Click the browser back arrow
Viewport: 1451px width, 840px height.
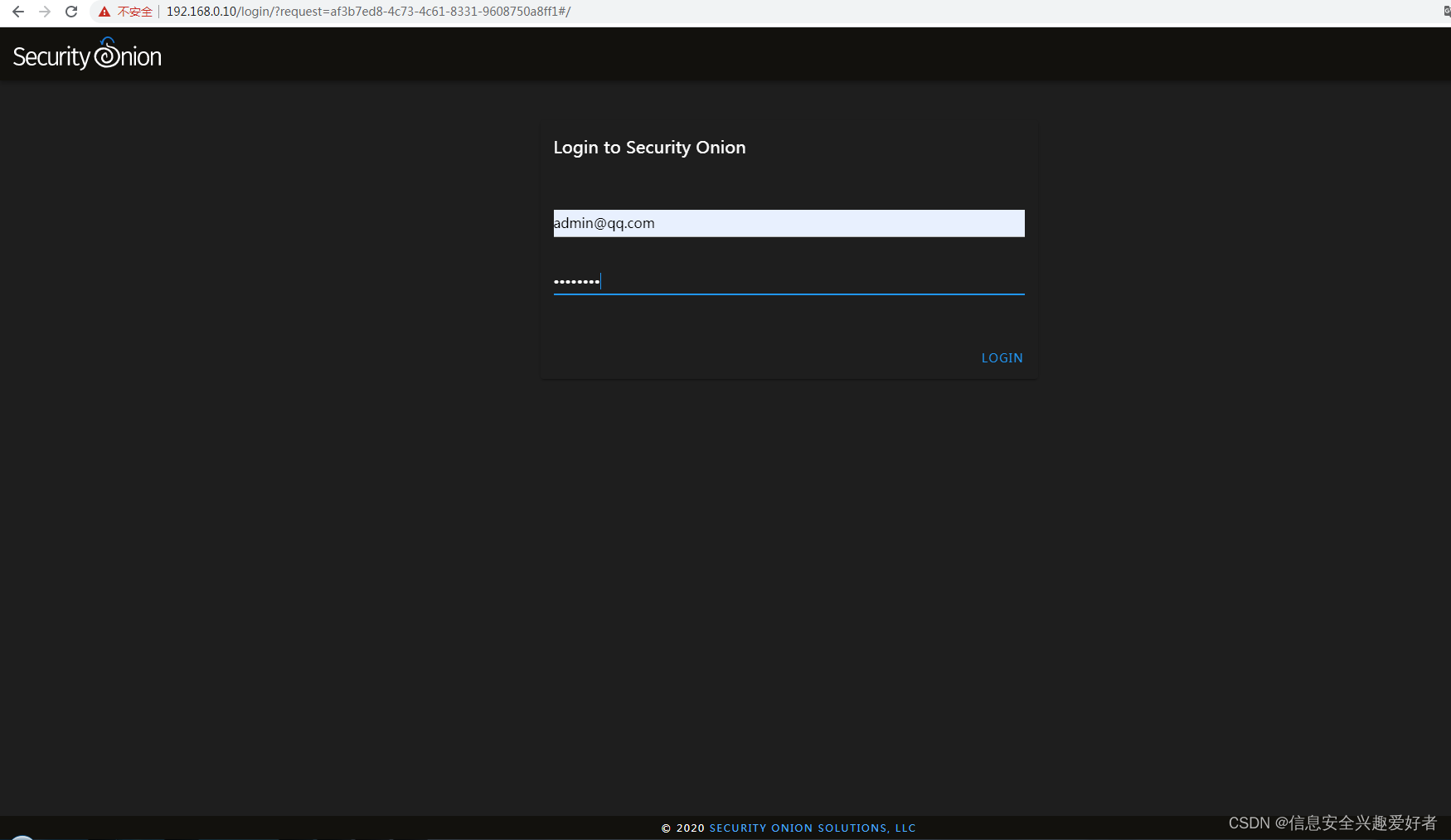pos(17,12)
